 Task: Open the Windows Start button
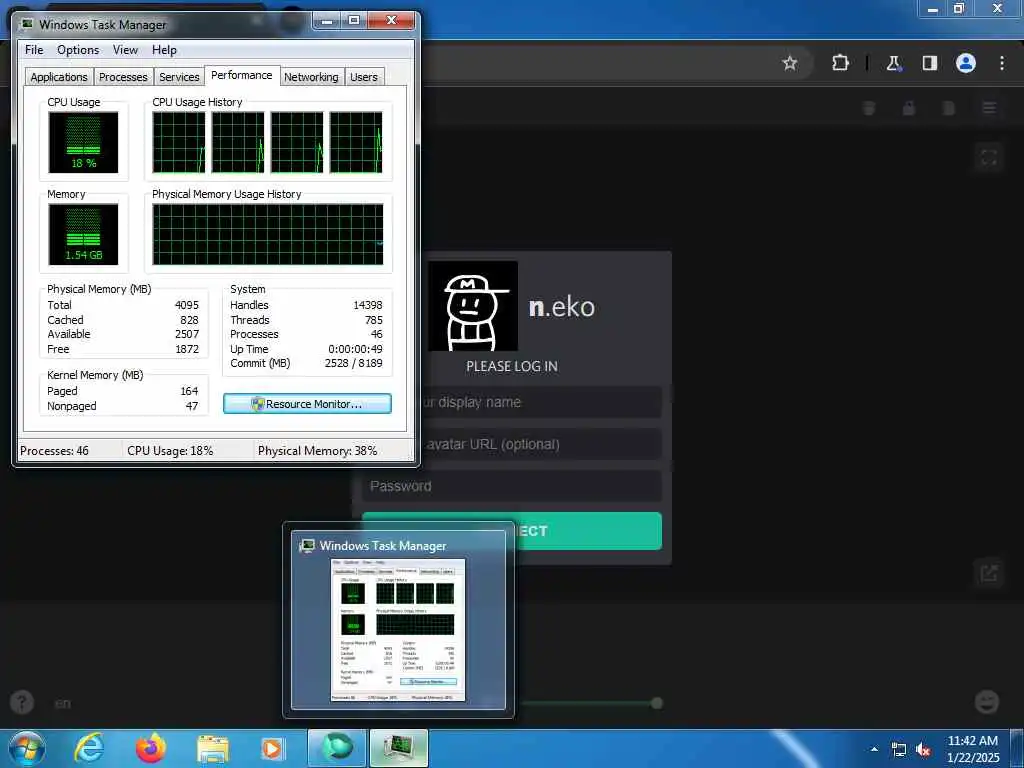(x=27, y=748)
